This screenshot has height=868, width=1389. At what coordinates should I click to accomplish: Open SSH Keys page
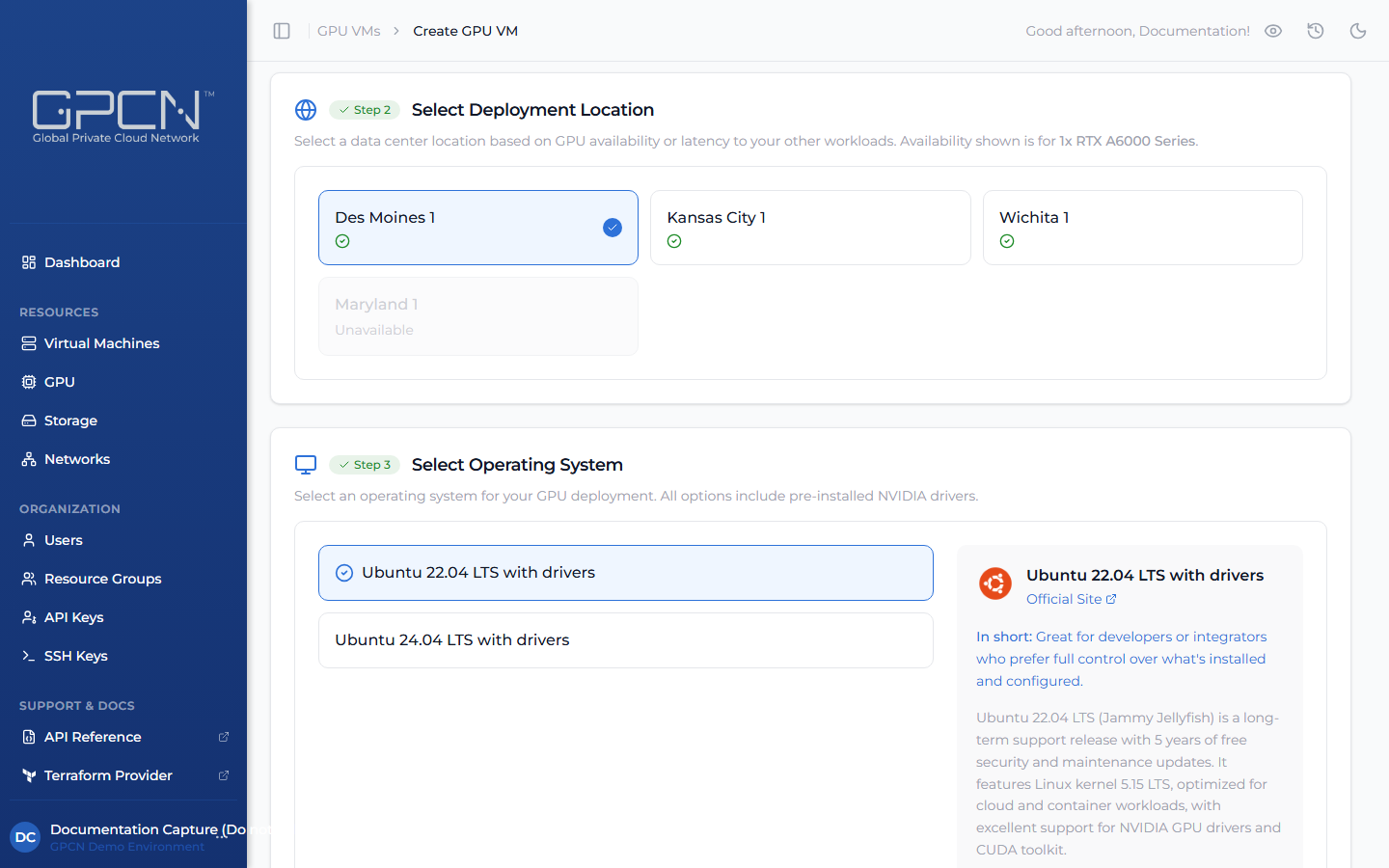pyautogui.click(x=123, y=656)
